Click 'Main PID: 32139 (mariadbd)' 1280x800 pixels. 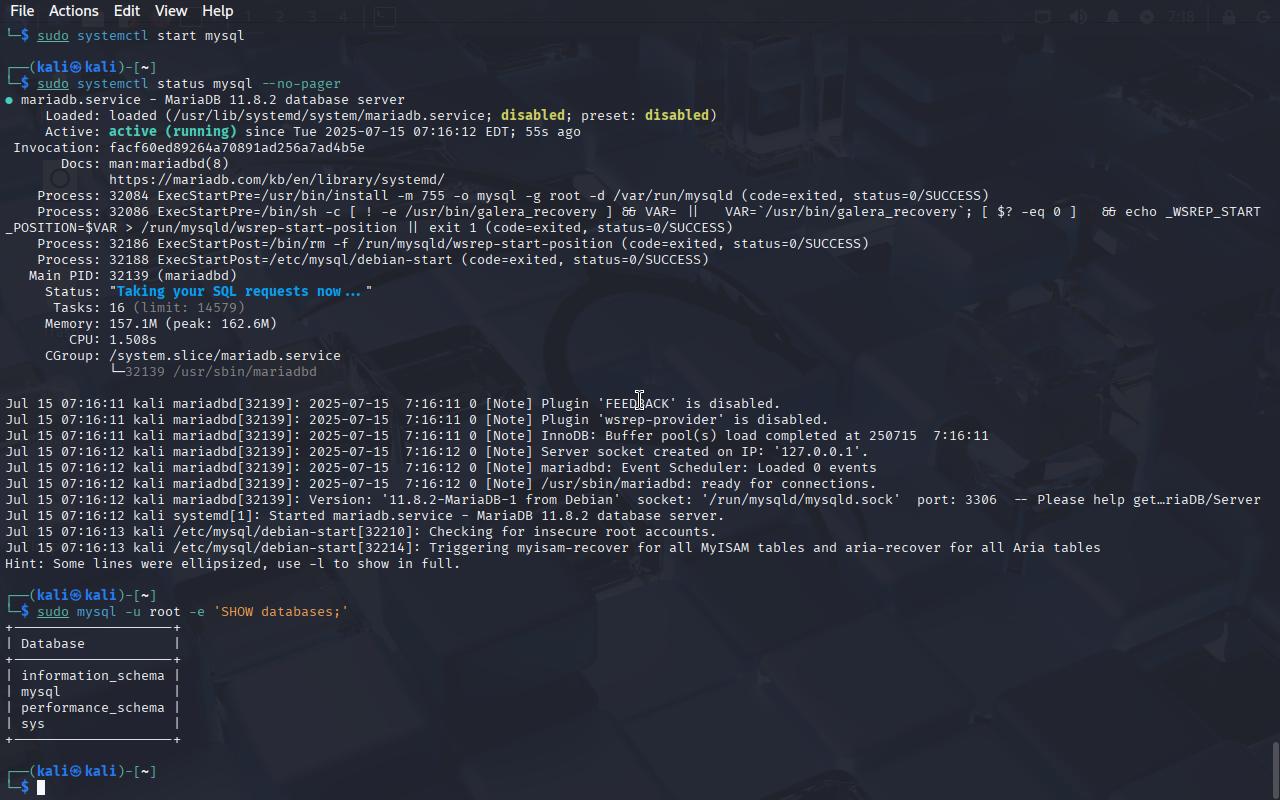tap(133, 276)
